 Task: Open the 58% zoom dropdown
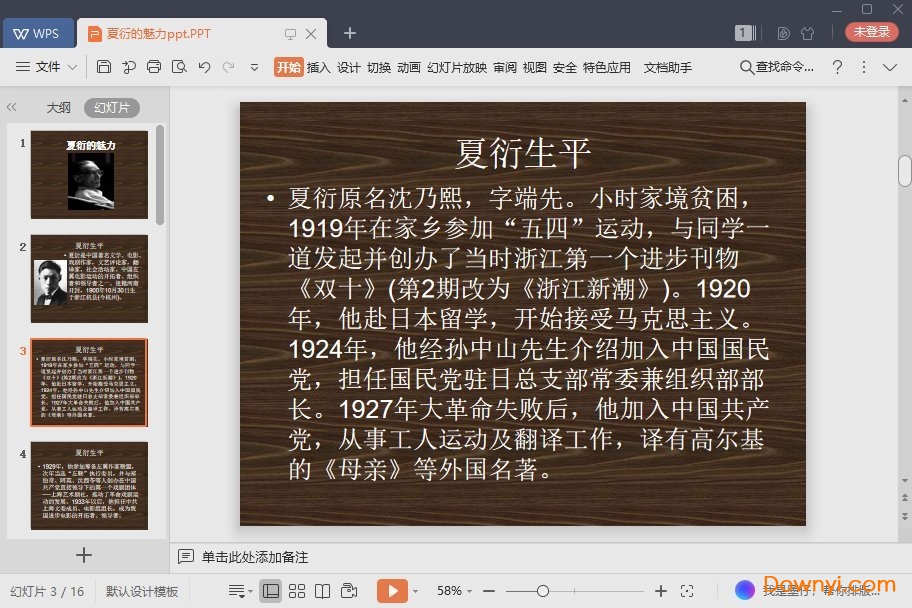(x=454, y=591)
